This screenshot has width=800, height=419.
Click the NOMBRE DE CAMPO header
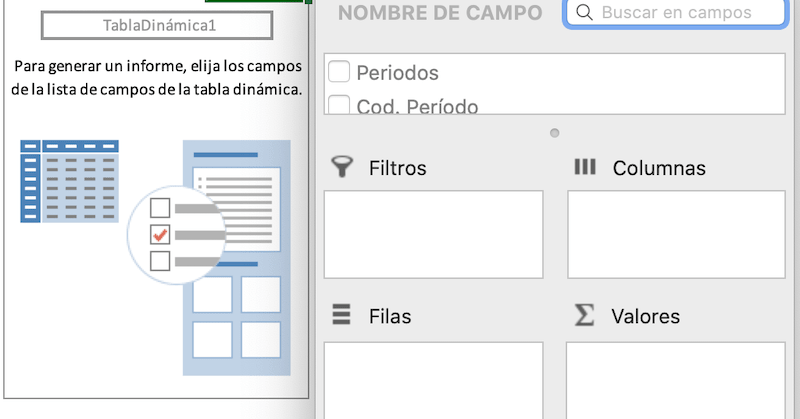click(440, 13)
